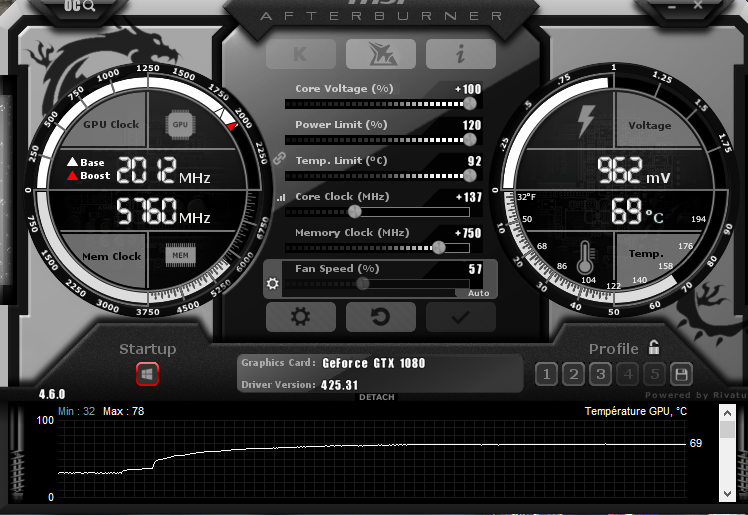748x515 pixels.
Task: Toggle Fan Speed Auto mode
Action: (478, 293)
